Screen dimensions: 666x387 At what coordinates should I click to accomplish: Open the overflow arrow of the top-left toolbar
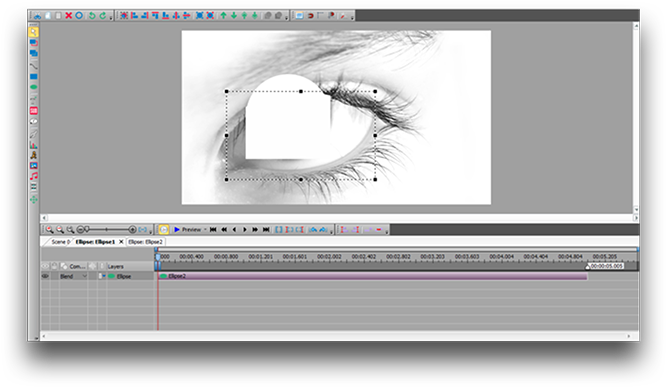tap(111, 17)
